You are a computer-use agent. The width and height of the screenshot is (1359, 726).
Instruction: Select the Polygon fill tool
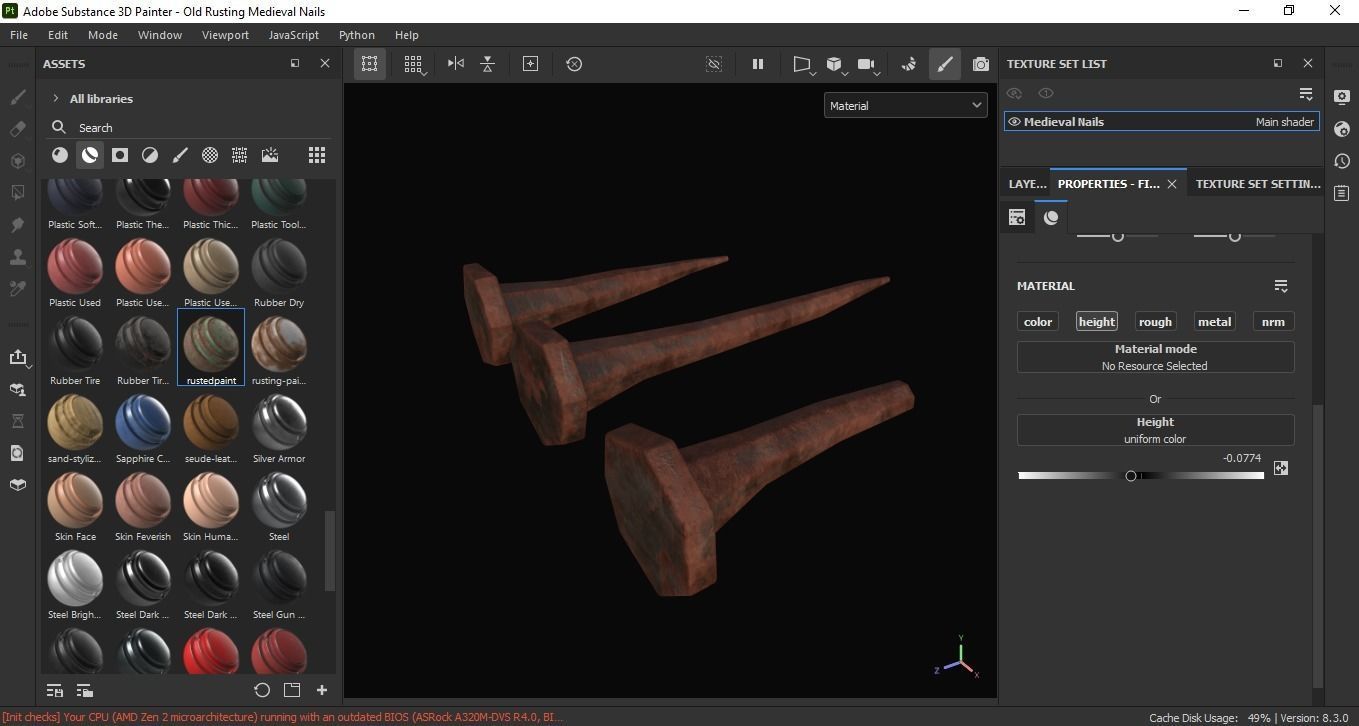coord(17,193)
